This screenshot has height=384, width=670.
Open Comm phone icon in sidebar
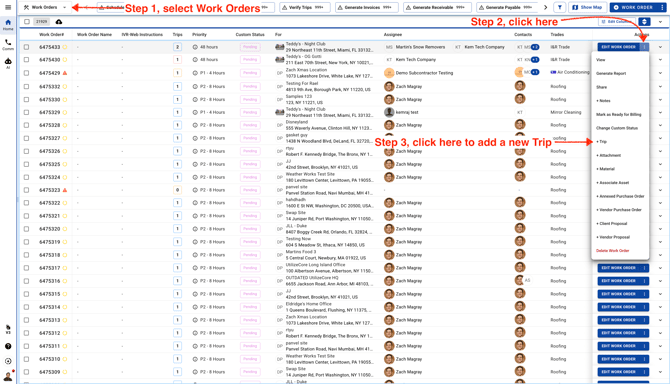pyautogui.click(x=8, y=44)
